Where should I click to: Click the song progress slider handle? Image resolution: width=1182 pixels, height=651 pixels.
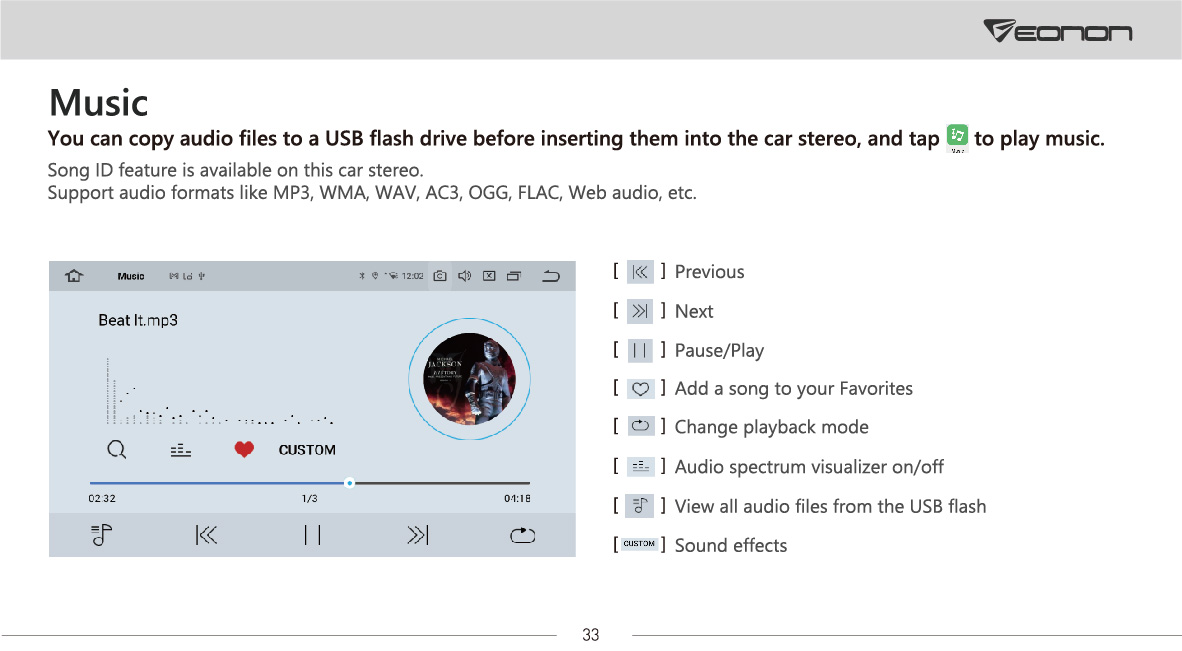tap(349, 483)
